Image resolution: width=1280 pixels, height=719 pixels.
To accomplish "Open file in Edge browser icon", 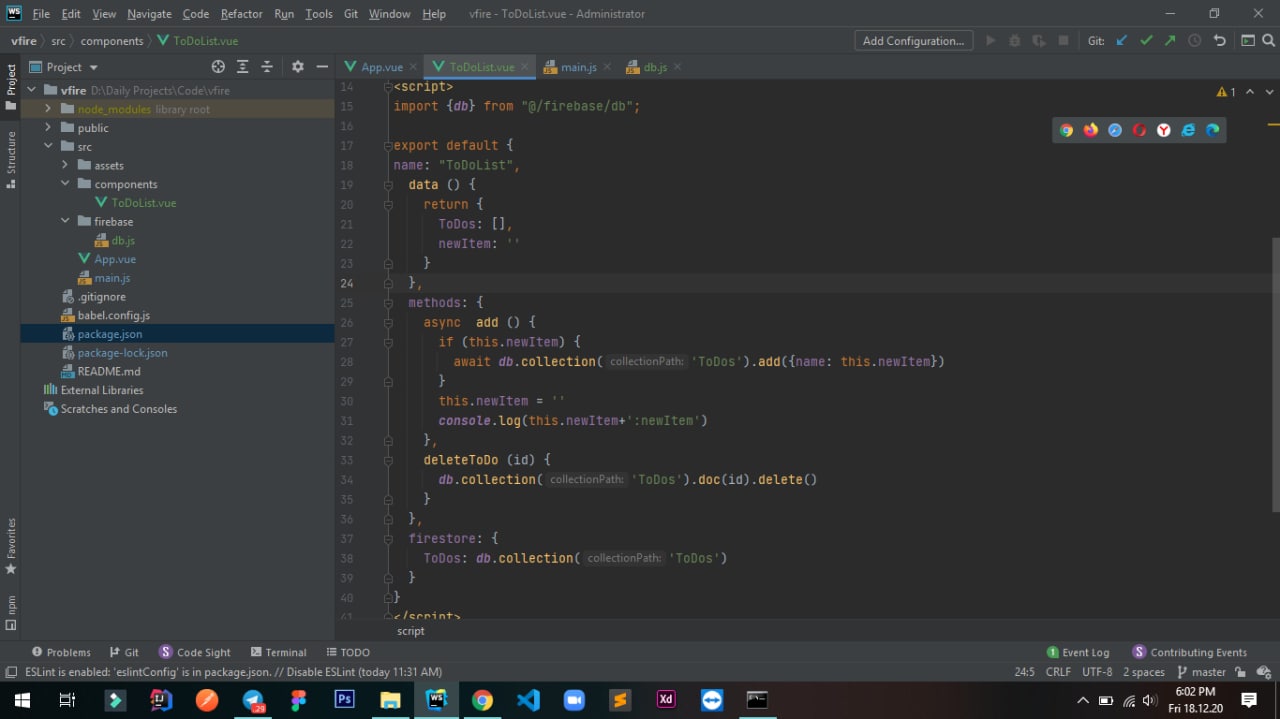I will [x=1213, y=130].
